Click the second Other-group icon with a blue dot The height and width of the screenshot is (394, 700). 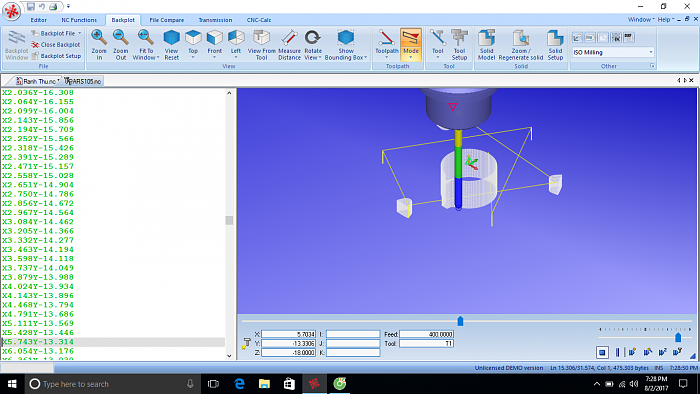pyautogui.click(x=590, y=37)
